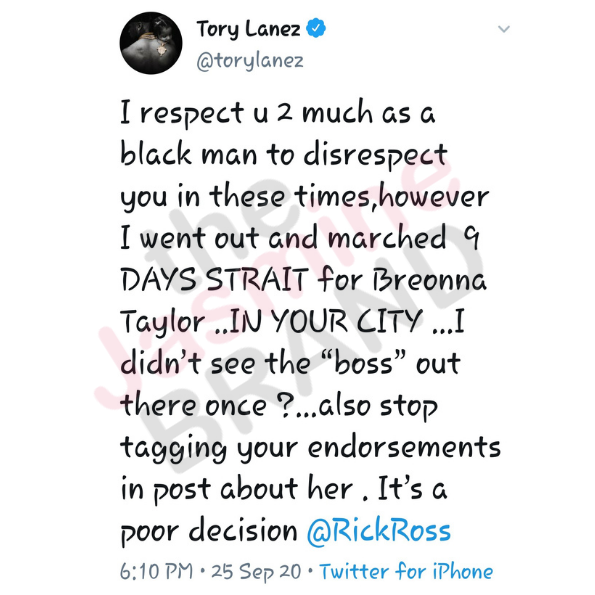Open Tory Lanez's profile avatar picture
Screen dimensions: 595x595
coord(151,43)
